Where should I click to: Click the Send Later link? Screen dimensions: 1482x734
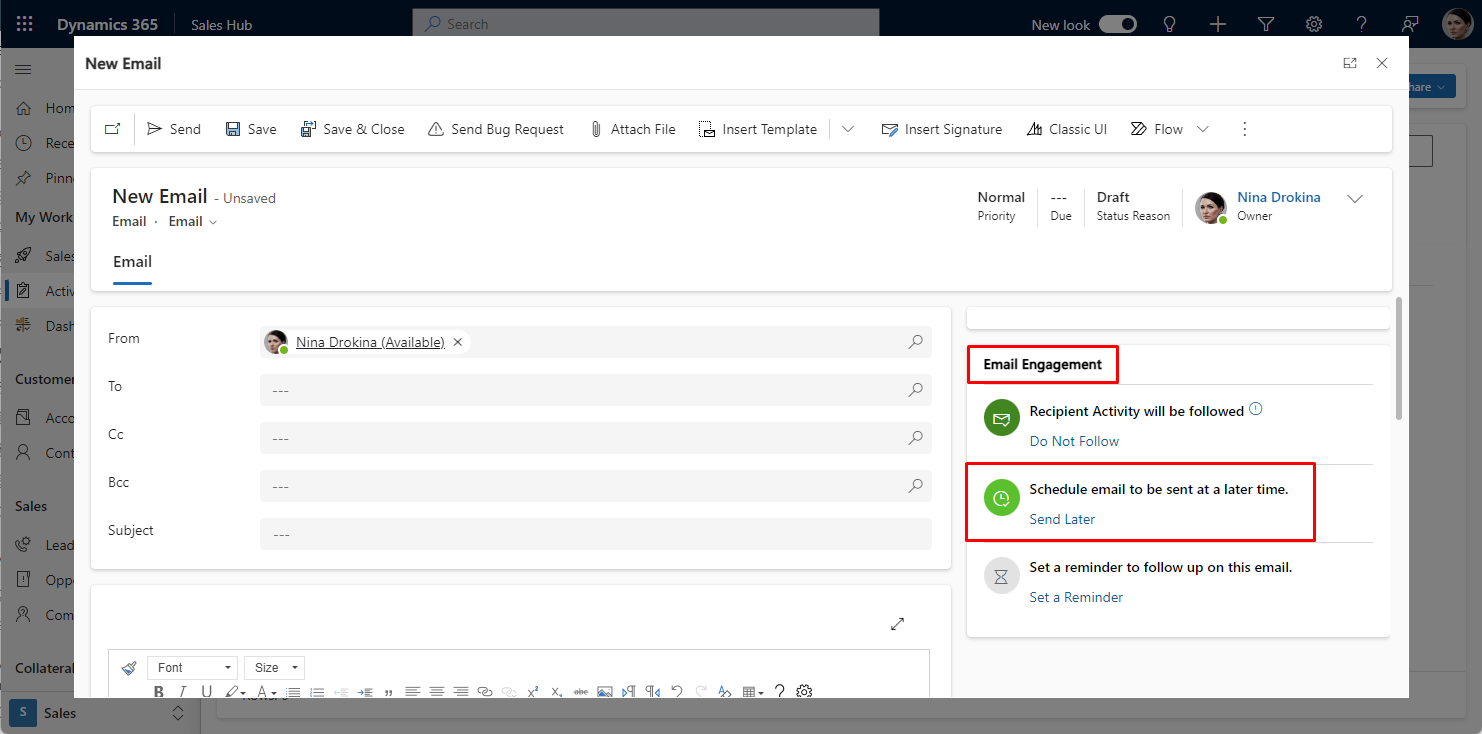1062,519
